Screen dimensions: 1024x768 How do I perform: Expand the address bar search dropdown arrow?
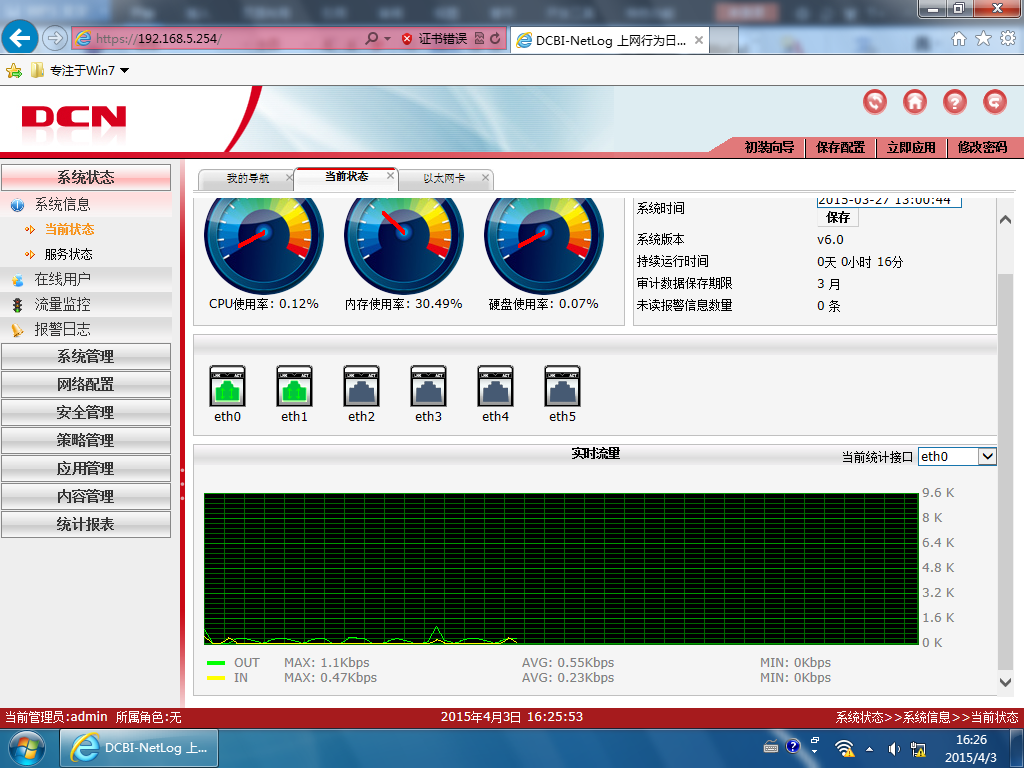tap(387, 39)
